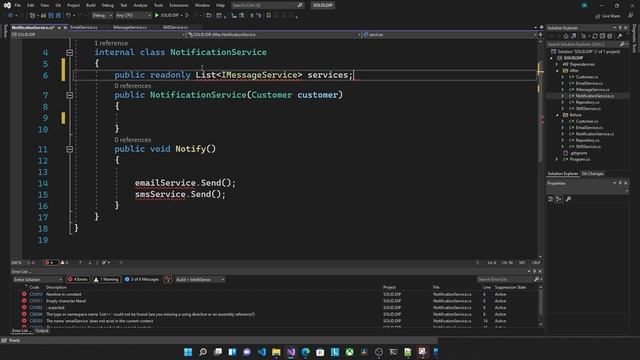Open the Solution Explorer Home icon

pos(566,36)
